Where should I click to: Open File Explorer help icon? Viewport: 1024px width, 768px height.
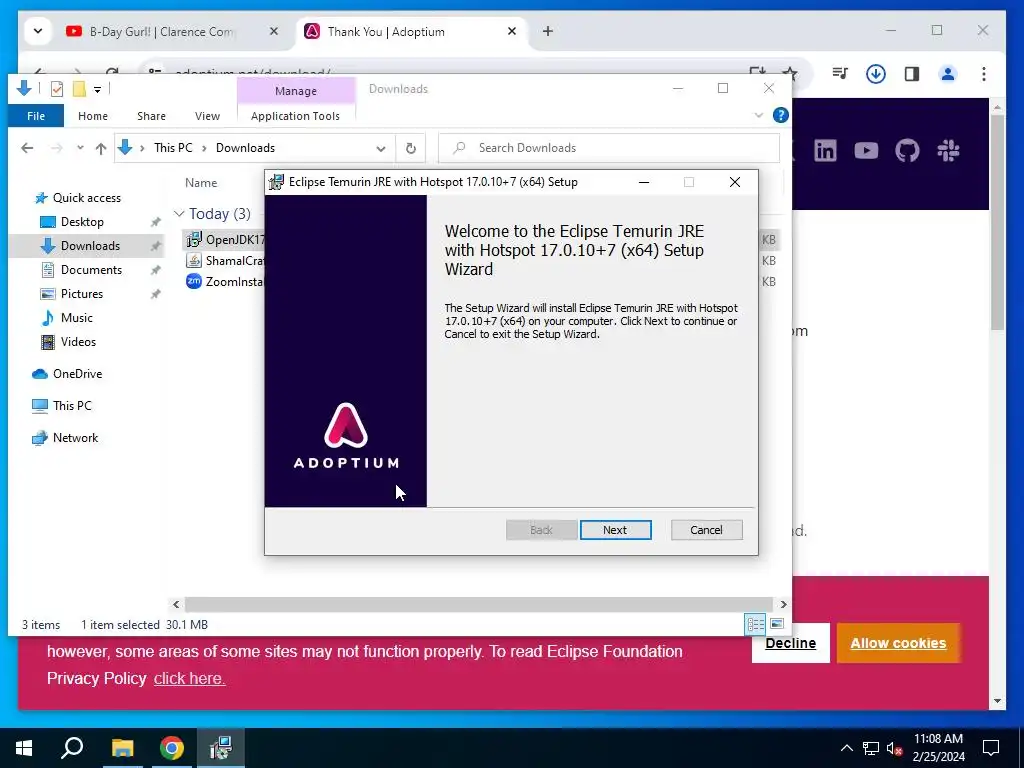pos(780,116)
